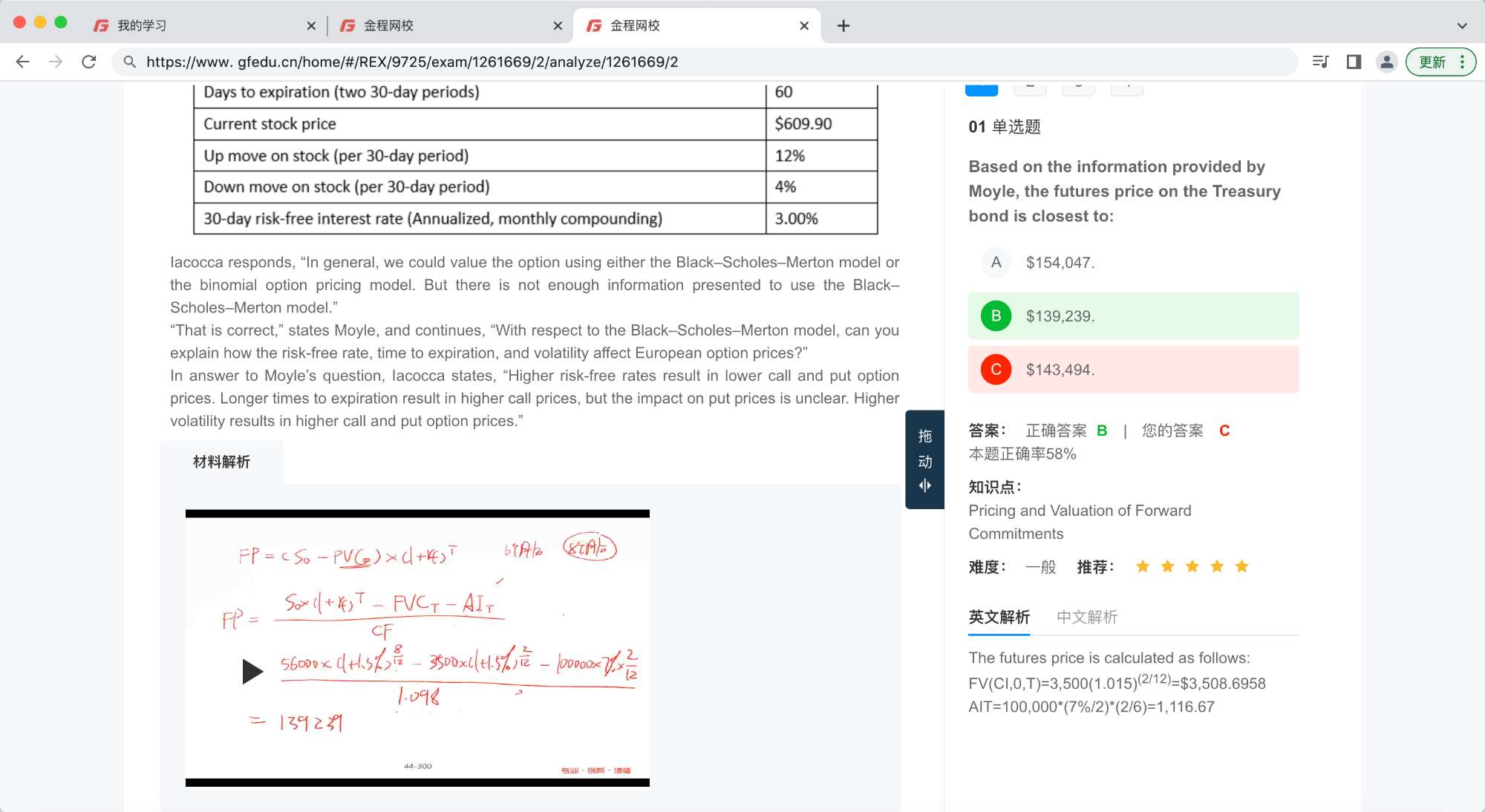Open the tab search chevron

pyautogui.click(x=1461, y=25)
